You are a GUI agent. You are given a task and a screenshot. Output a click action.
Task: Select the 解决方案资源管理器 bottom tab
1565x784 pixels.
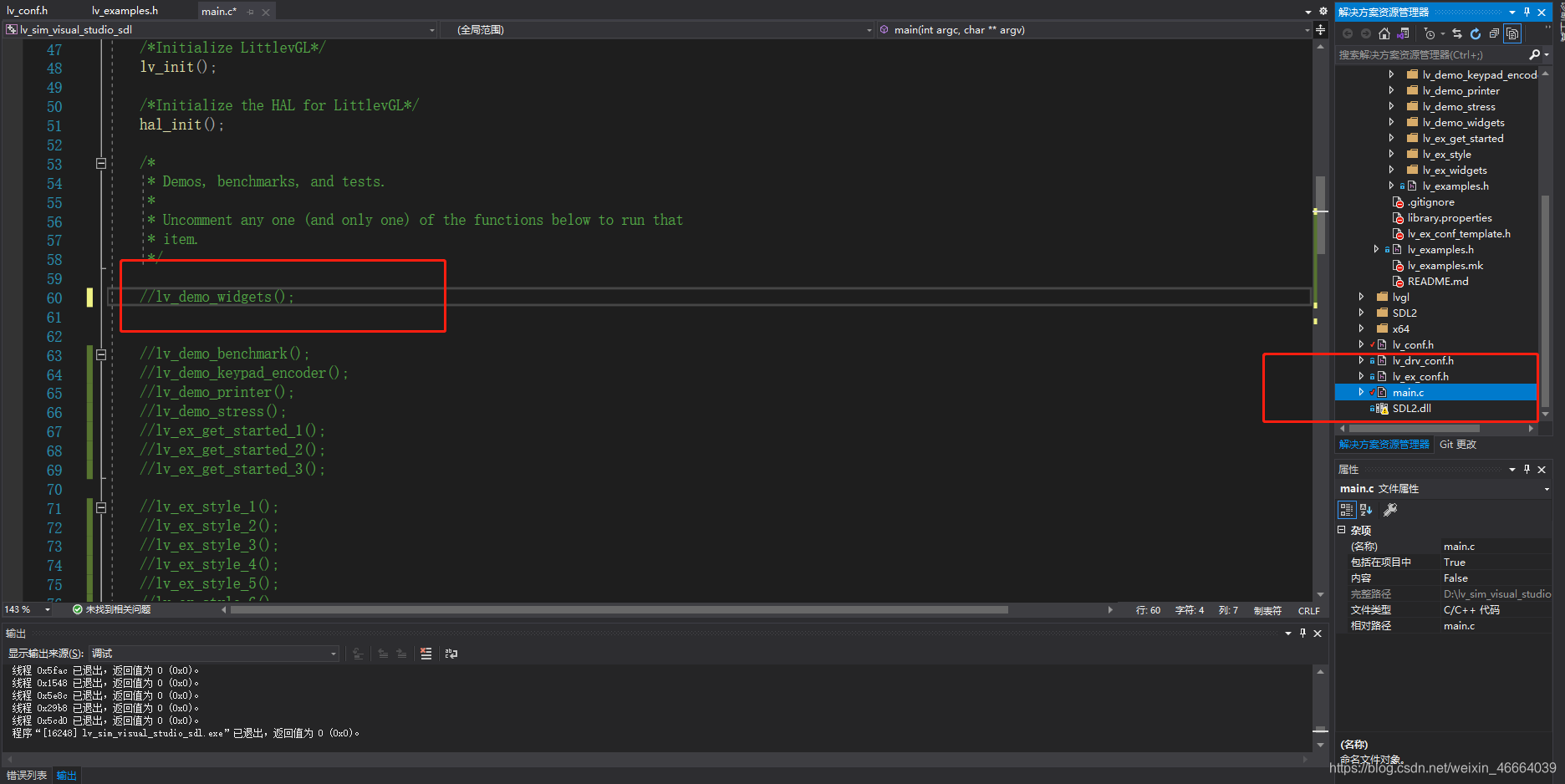point(1384,445)
